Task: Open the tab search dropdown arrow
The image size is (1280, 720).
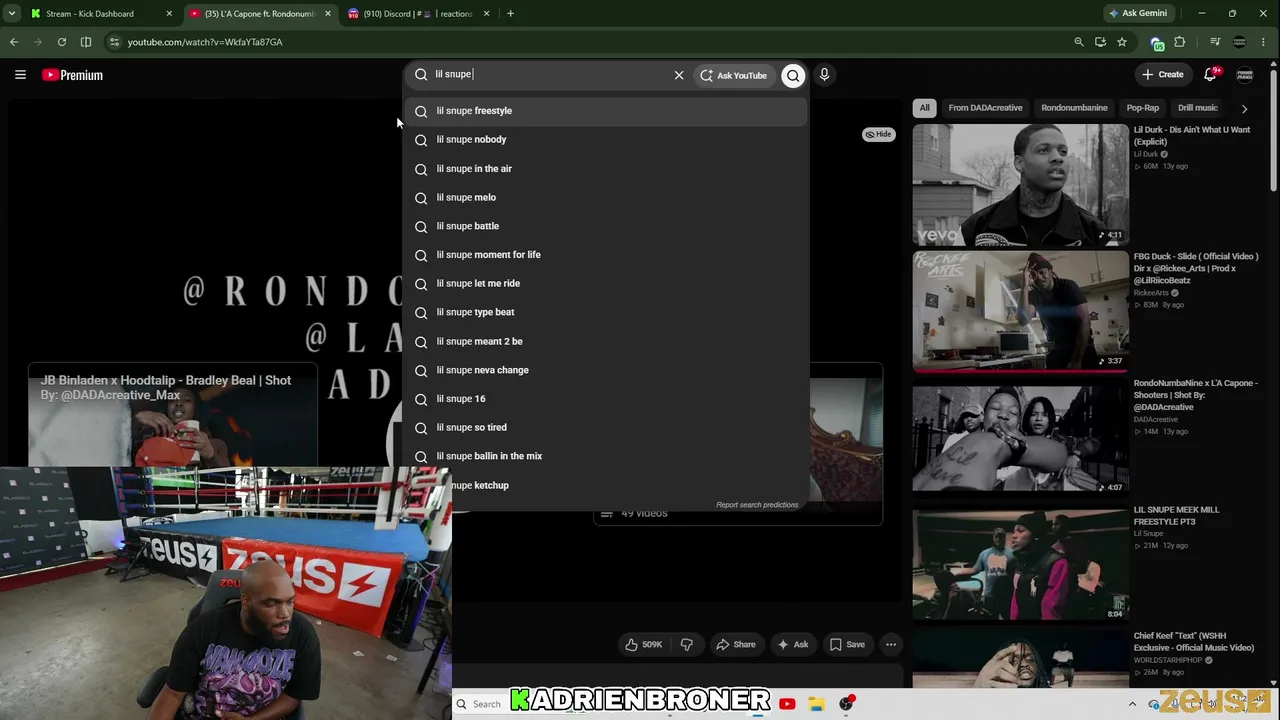Action: [x=11, y=14]
